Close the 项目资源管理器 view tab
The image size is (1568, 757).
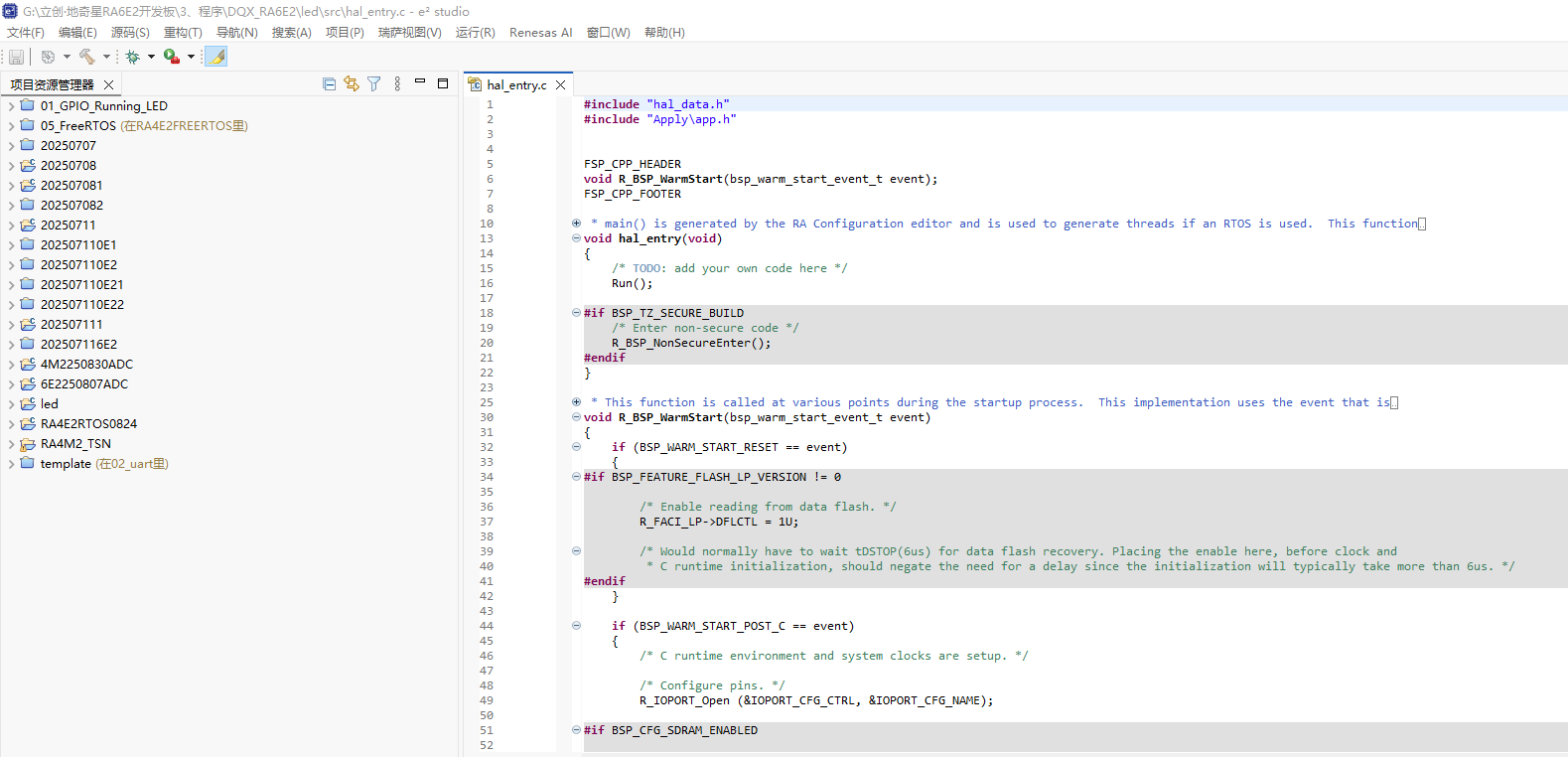[109, 85]
